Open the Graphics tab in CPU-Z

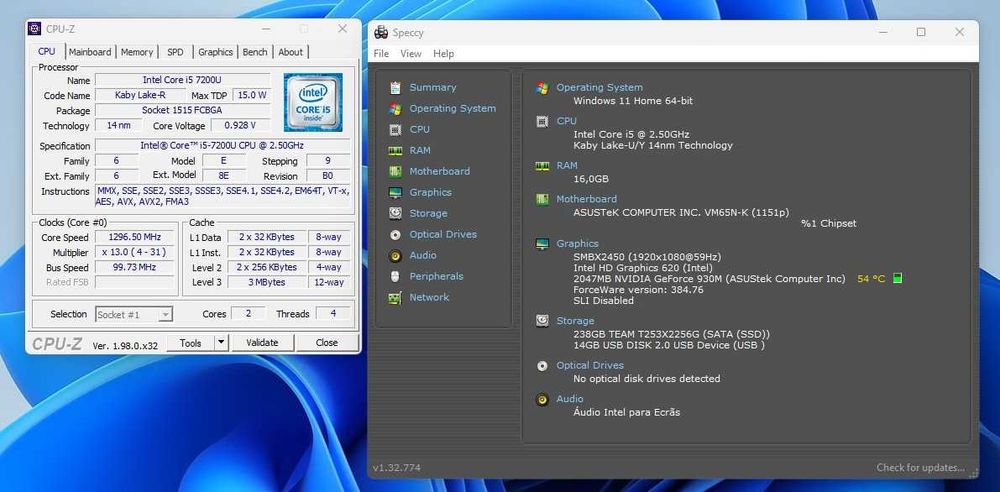pyautogui.click(x=216, y=52)
